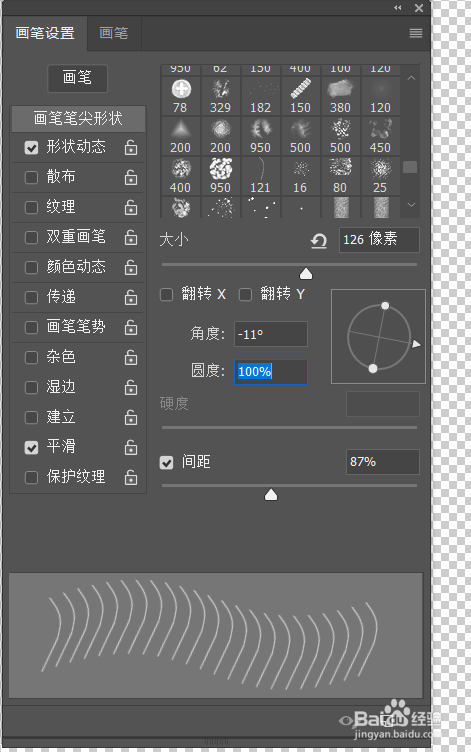Enable 双重画笔 checkbox
This screenshot has width=471, height=752.
31,237
